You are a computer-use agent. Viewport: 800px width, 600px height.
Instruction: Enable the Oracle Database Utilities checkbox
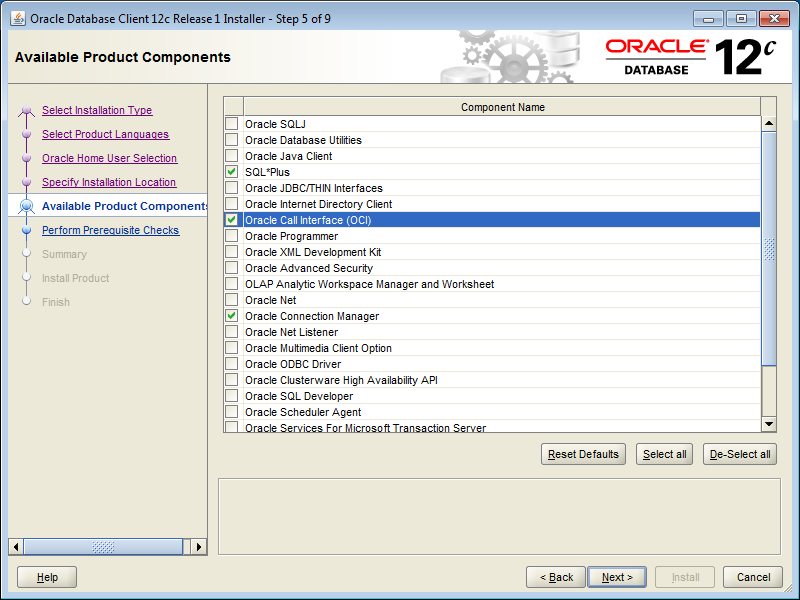point(232,139)
